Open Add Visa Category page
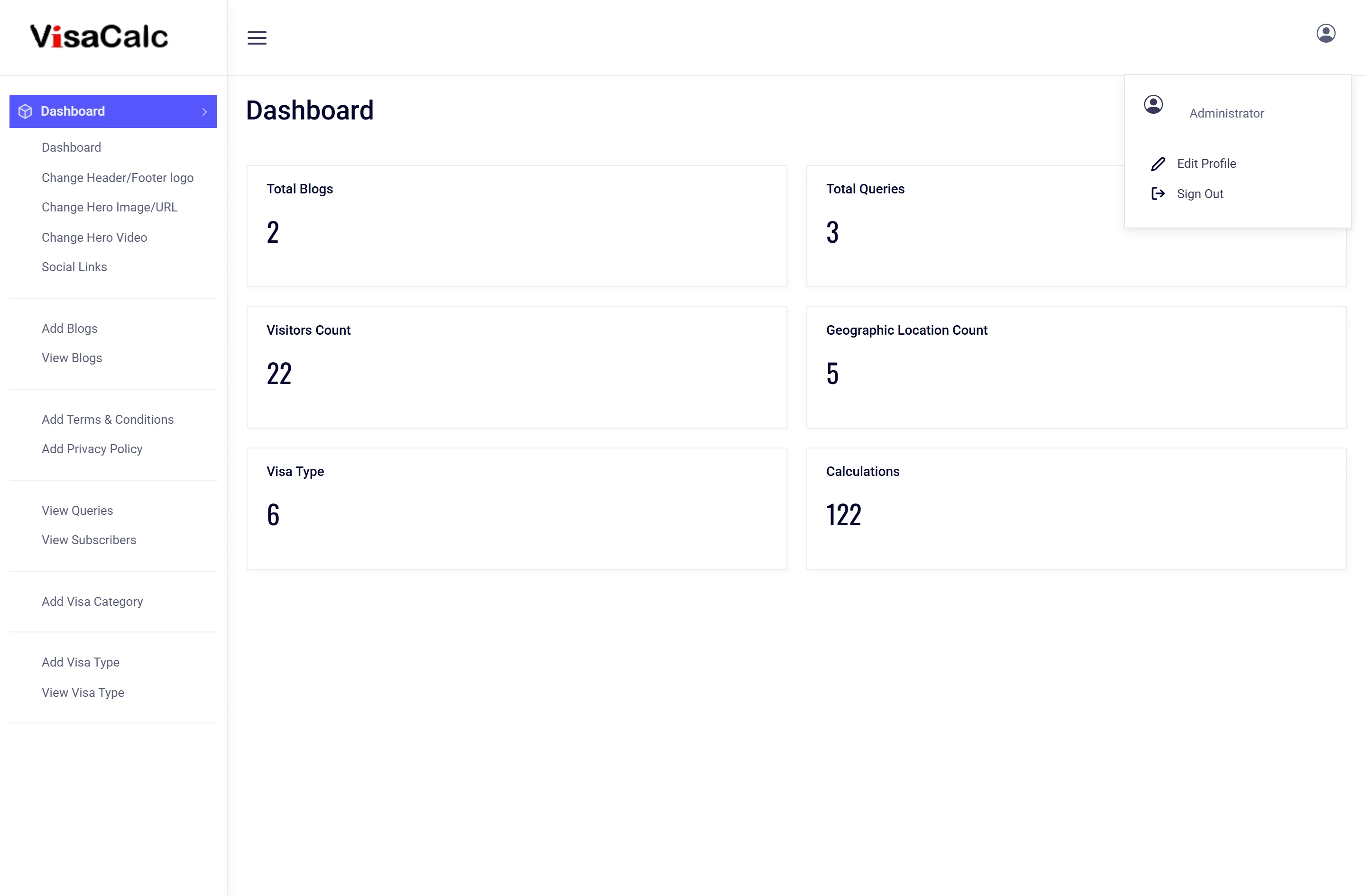 click(x=92, y=601)
